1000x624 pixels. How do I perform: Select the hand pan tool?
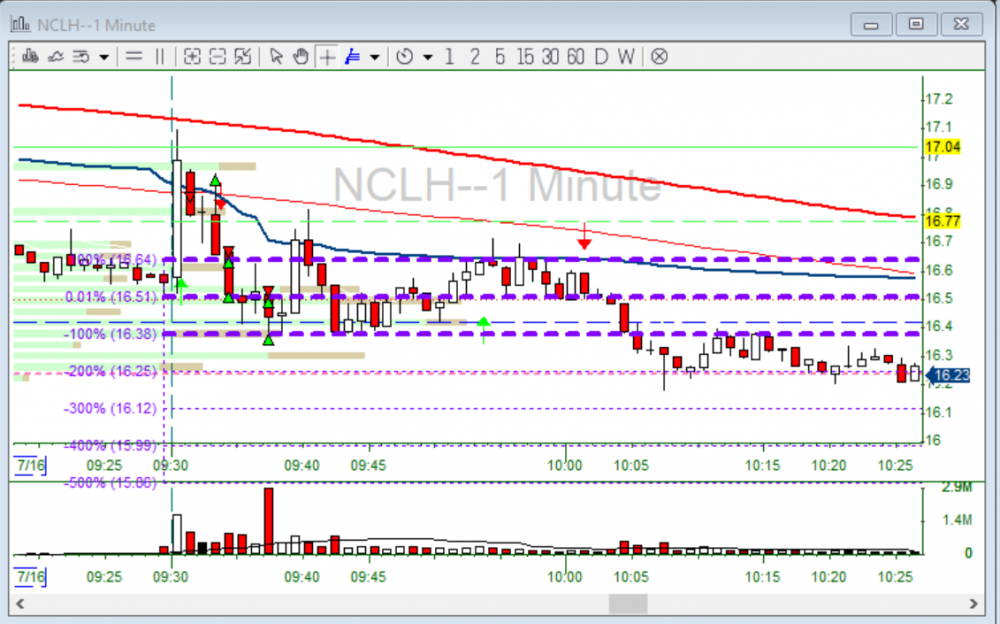coord(301,57)
